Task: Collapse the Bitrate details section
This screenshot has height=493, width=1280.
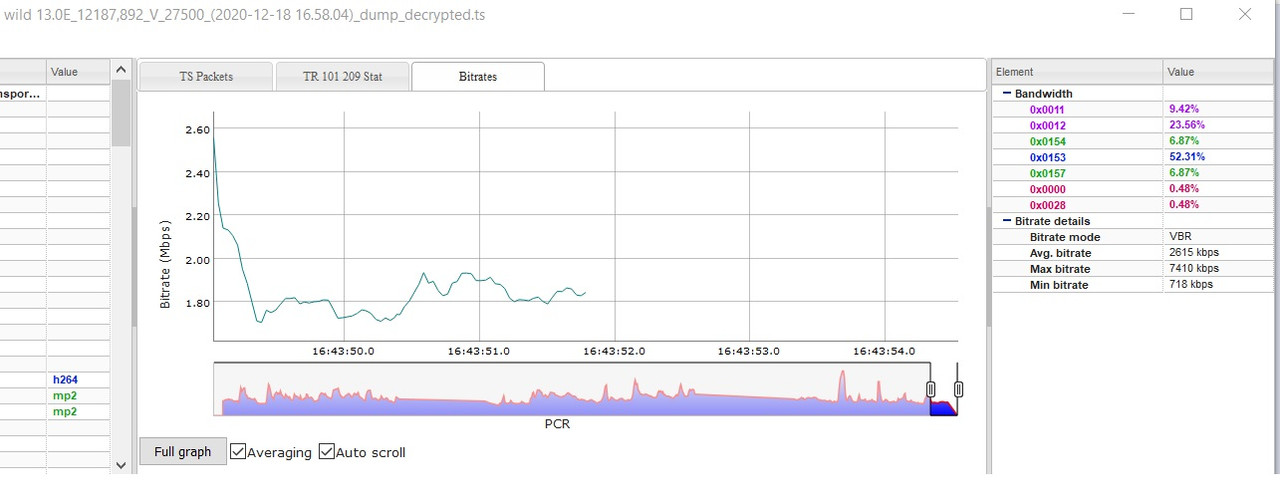Action: point(1007,221)
